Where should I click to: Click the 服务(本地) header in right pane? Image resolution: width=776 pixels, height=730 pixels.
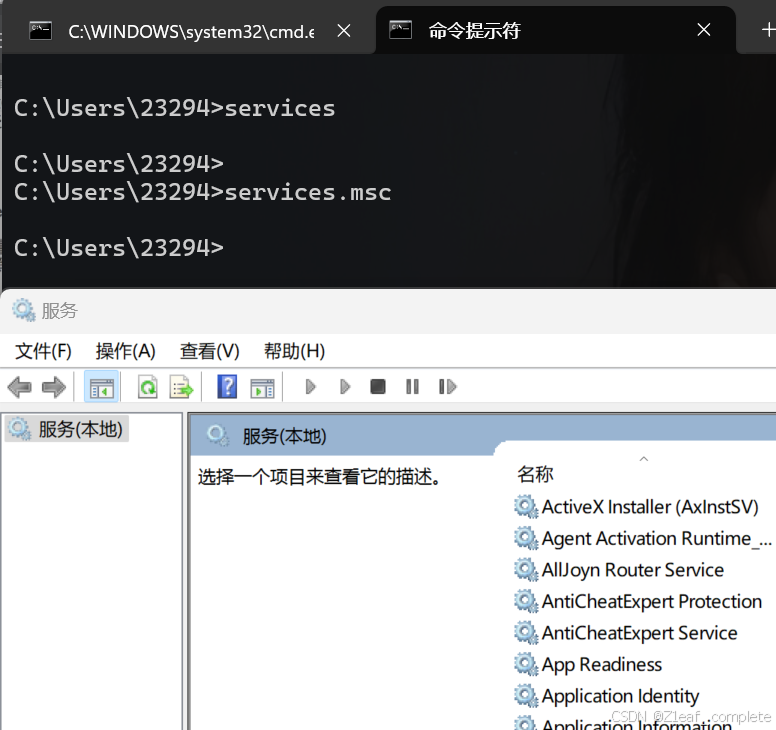tap(284, 437)
